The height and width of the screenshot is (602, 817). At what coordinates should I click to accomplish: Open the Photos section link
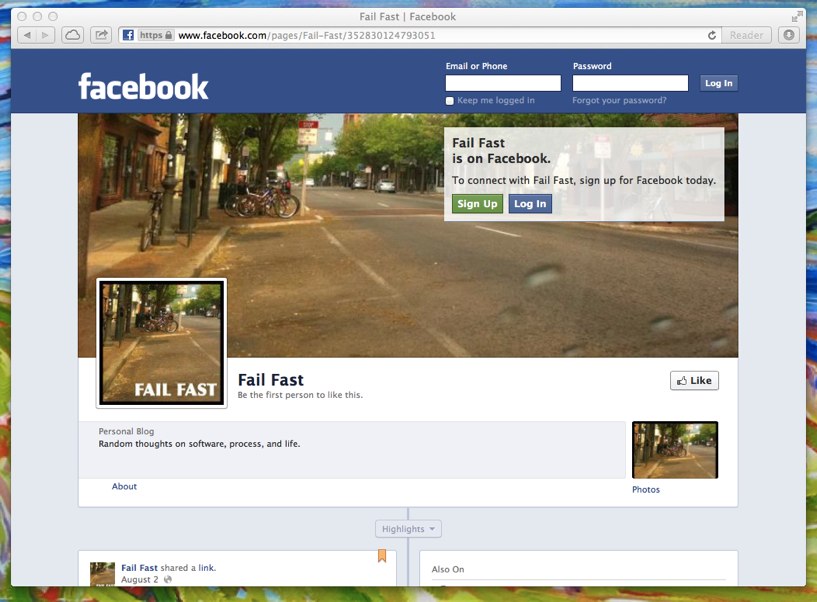click(646, 490)
